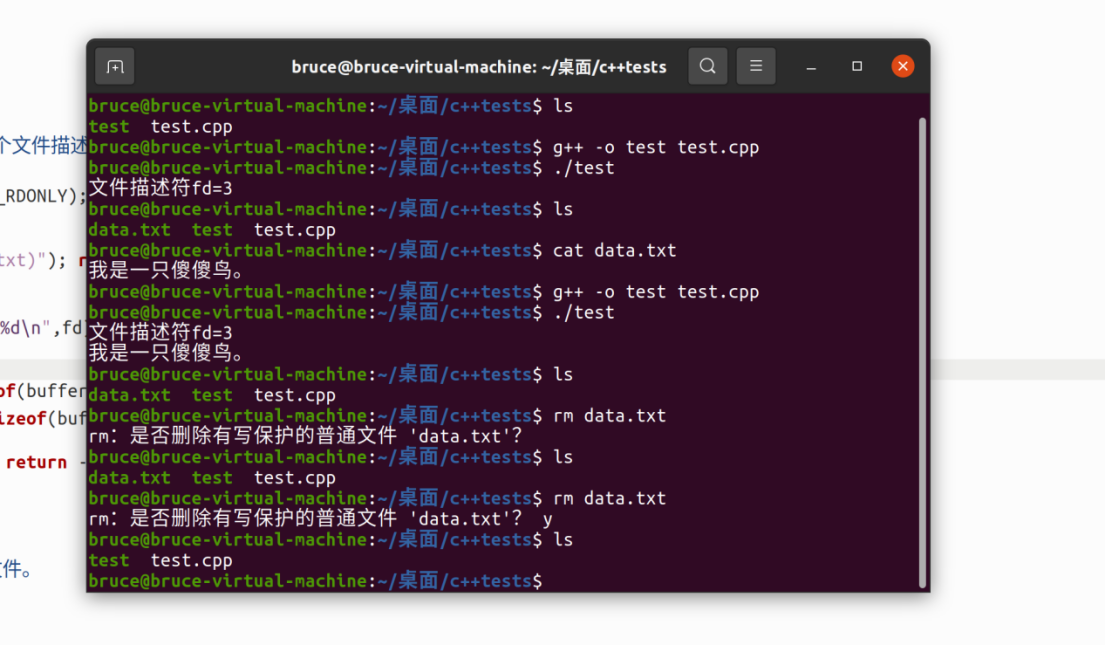Minimize the terminal window

tap(811, 67)
